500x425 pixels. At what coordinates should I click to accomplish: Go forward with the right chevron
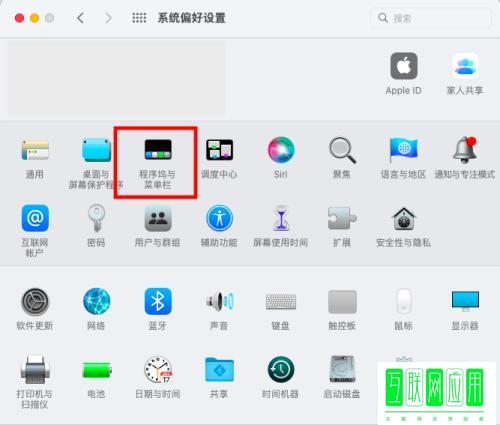coord(108,18)
